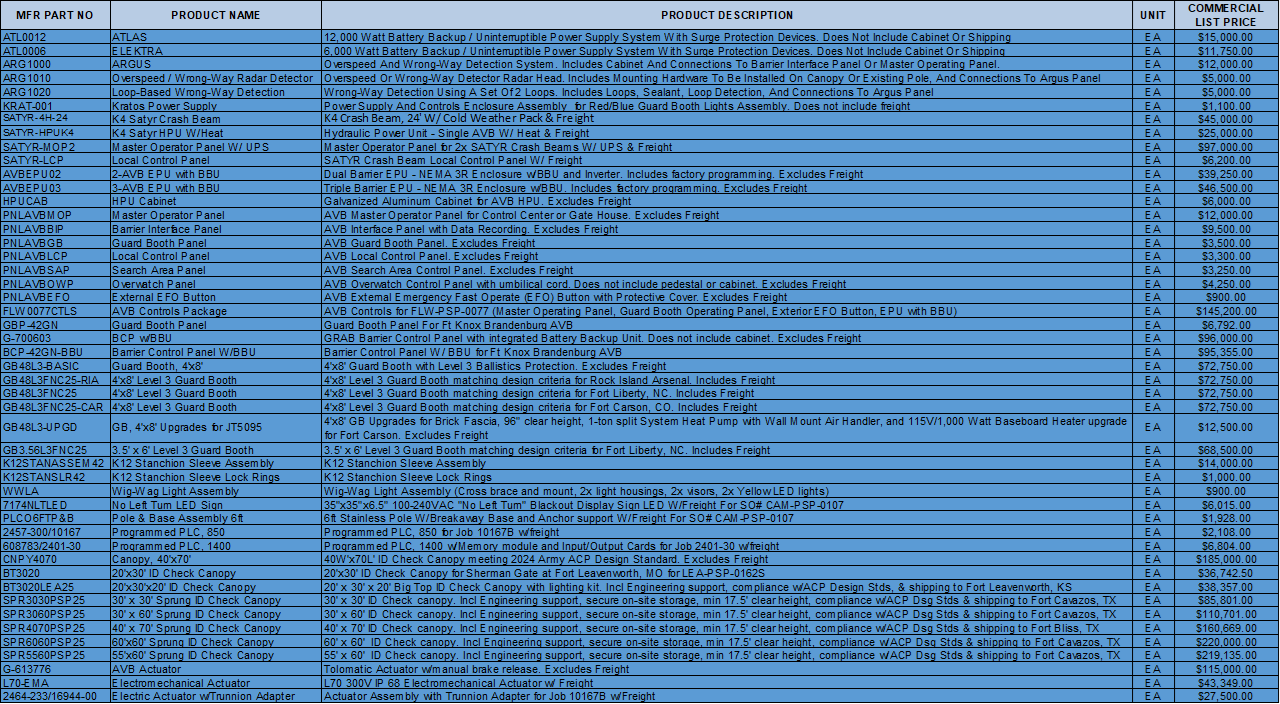This screenshot has height=704, width=1280.
Task: Select GB, 4'x8' Upgrades for JT5095 cell
Action: click(215, 428)
